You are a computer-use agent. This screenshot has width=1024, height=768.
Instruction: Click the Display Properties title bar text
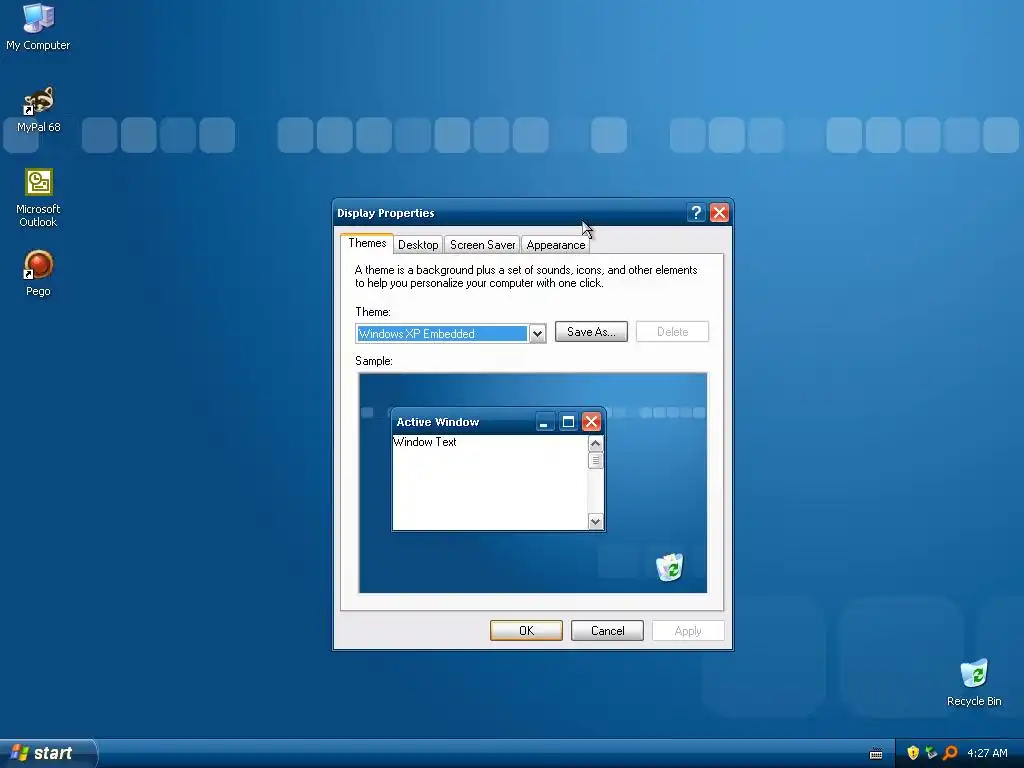385,213
